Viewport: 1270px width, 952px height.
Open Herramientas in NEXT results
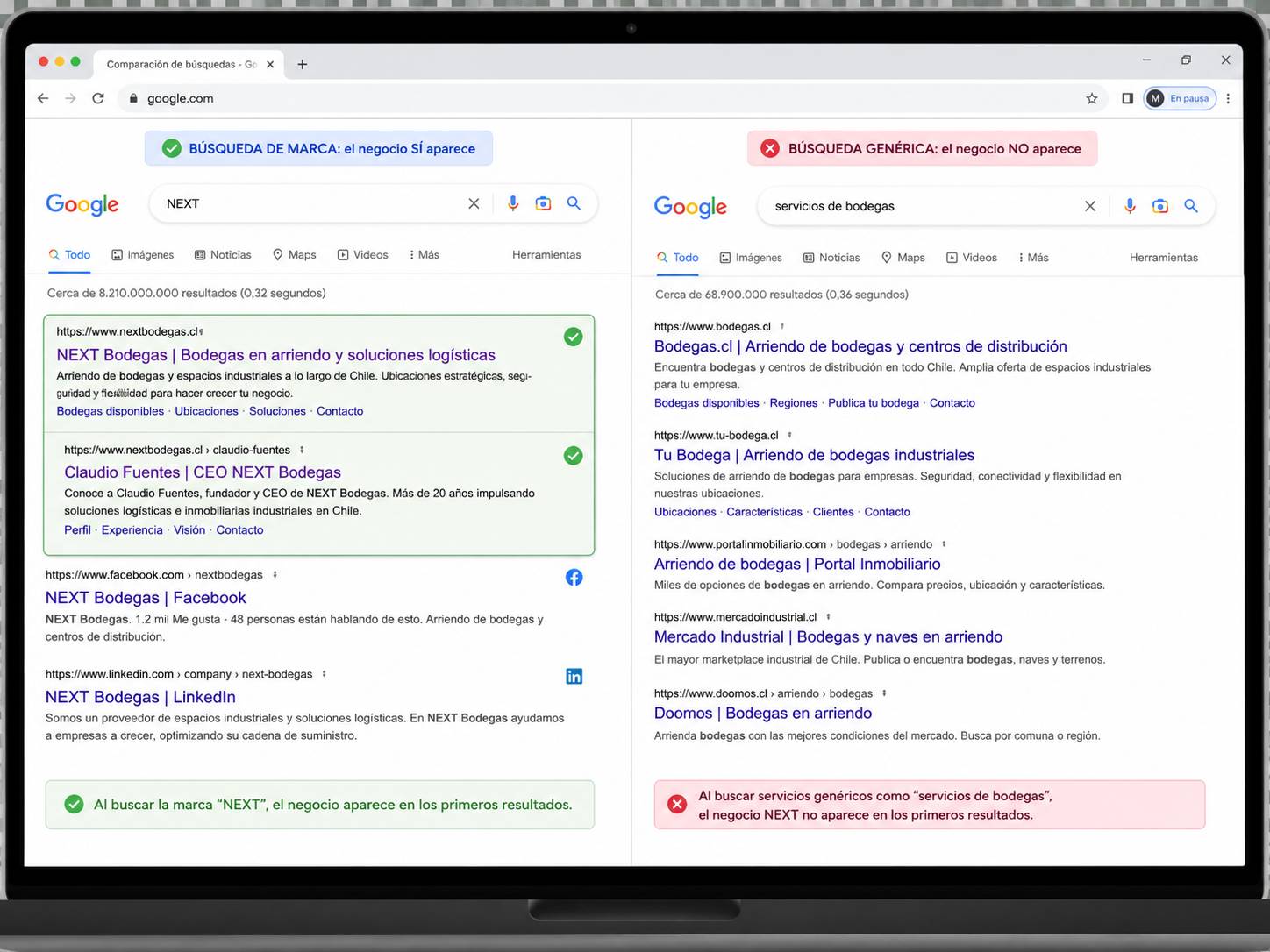click(546, 255)
